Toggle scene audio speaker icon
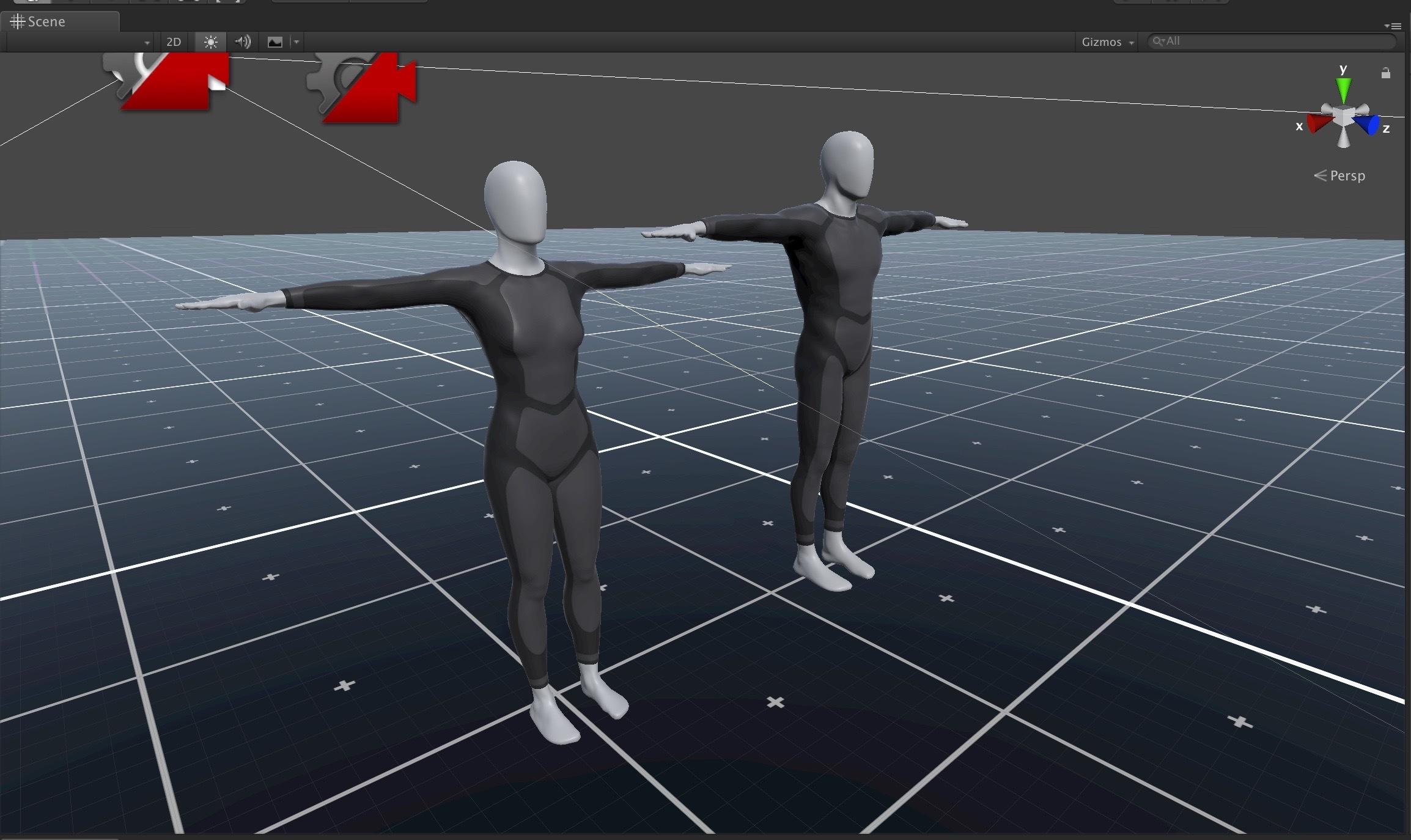The image size is (1411, 840). coord(243,42)
